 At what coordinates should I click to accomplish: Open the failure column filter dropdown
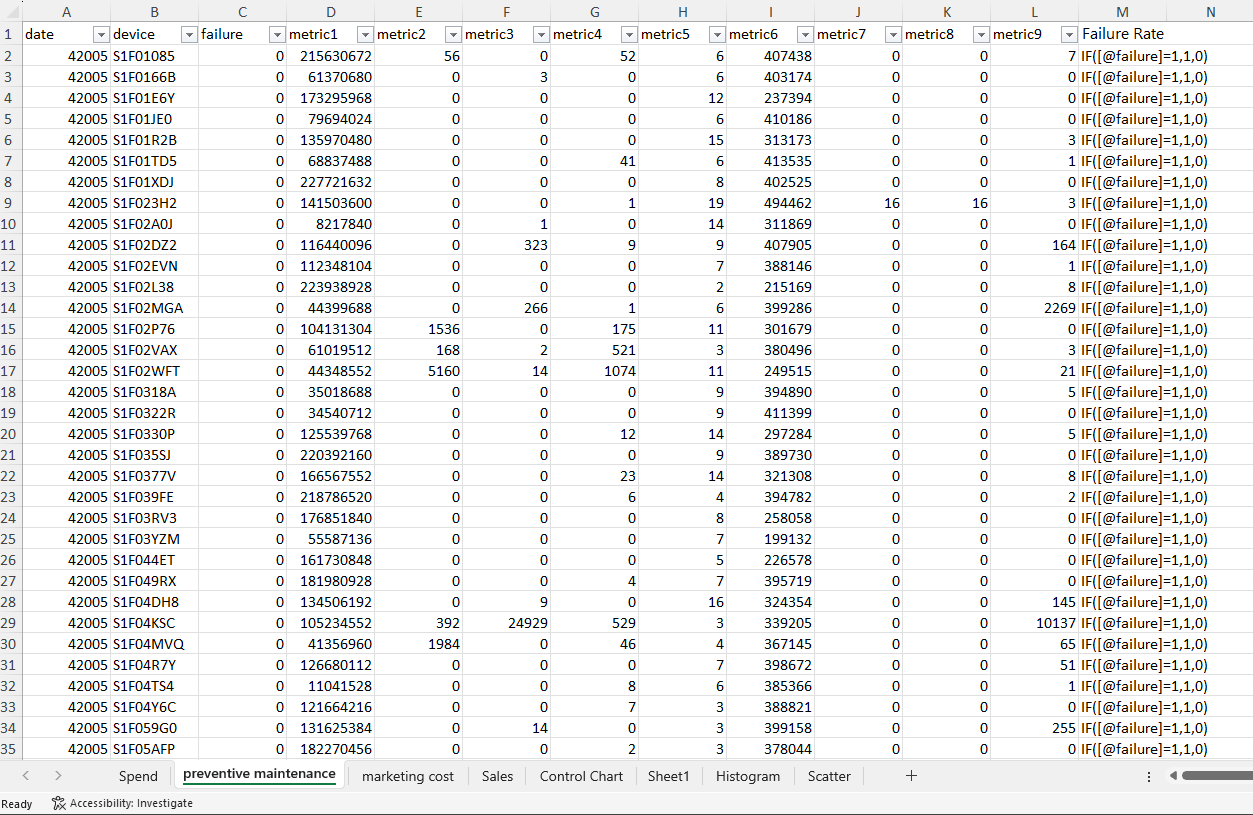(277, 33)
